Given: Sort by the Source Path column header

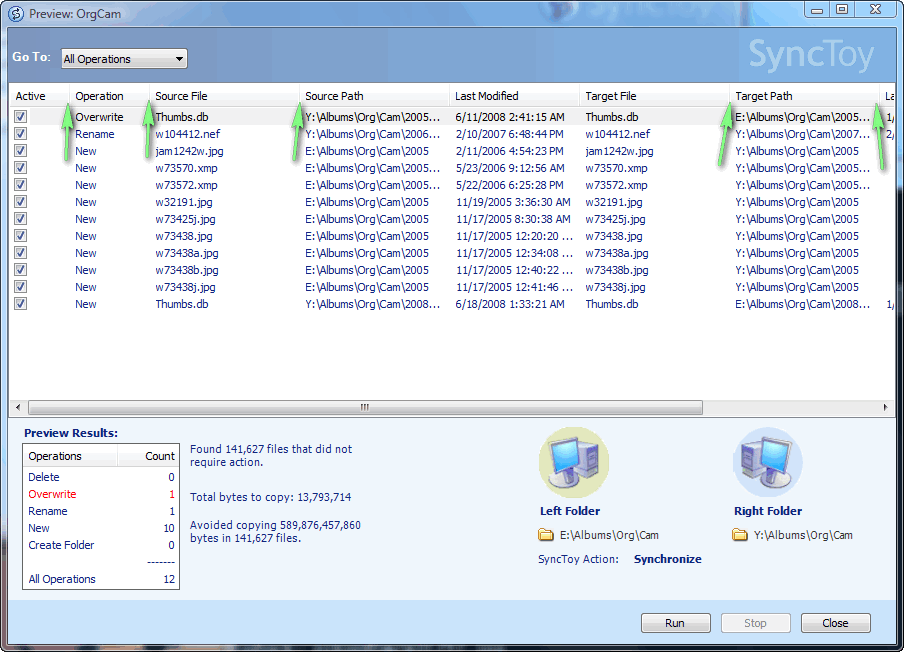Looking at the screenshot, I should point(374,96).
